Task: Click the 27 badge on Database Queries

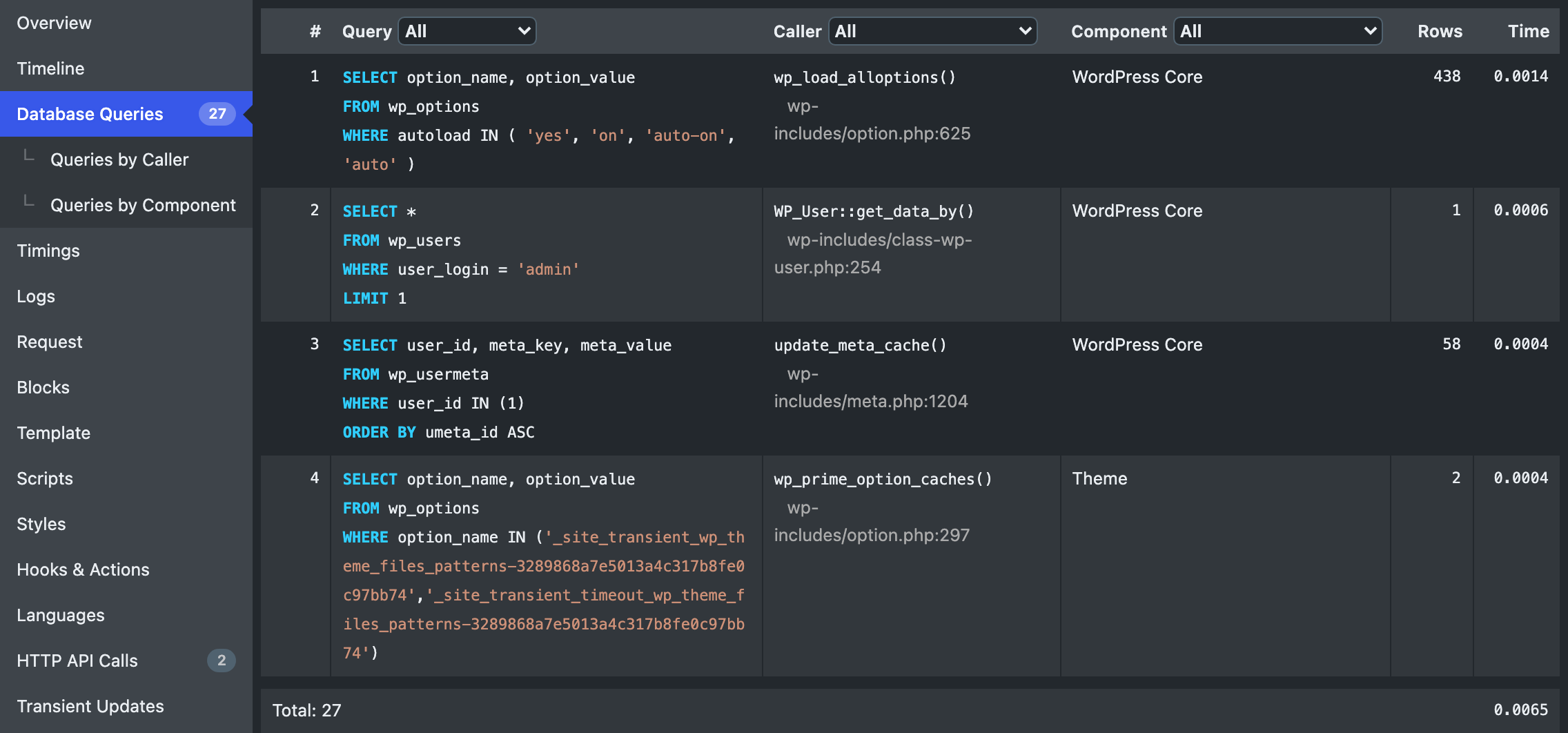Action: (x=217, y=114)
